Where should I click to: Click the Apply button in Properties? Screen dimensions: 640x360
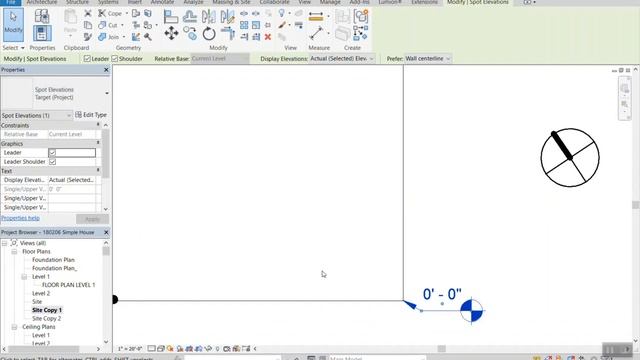pyautogui.click(x=92, y=219)
